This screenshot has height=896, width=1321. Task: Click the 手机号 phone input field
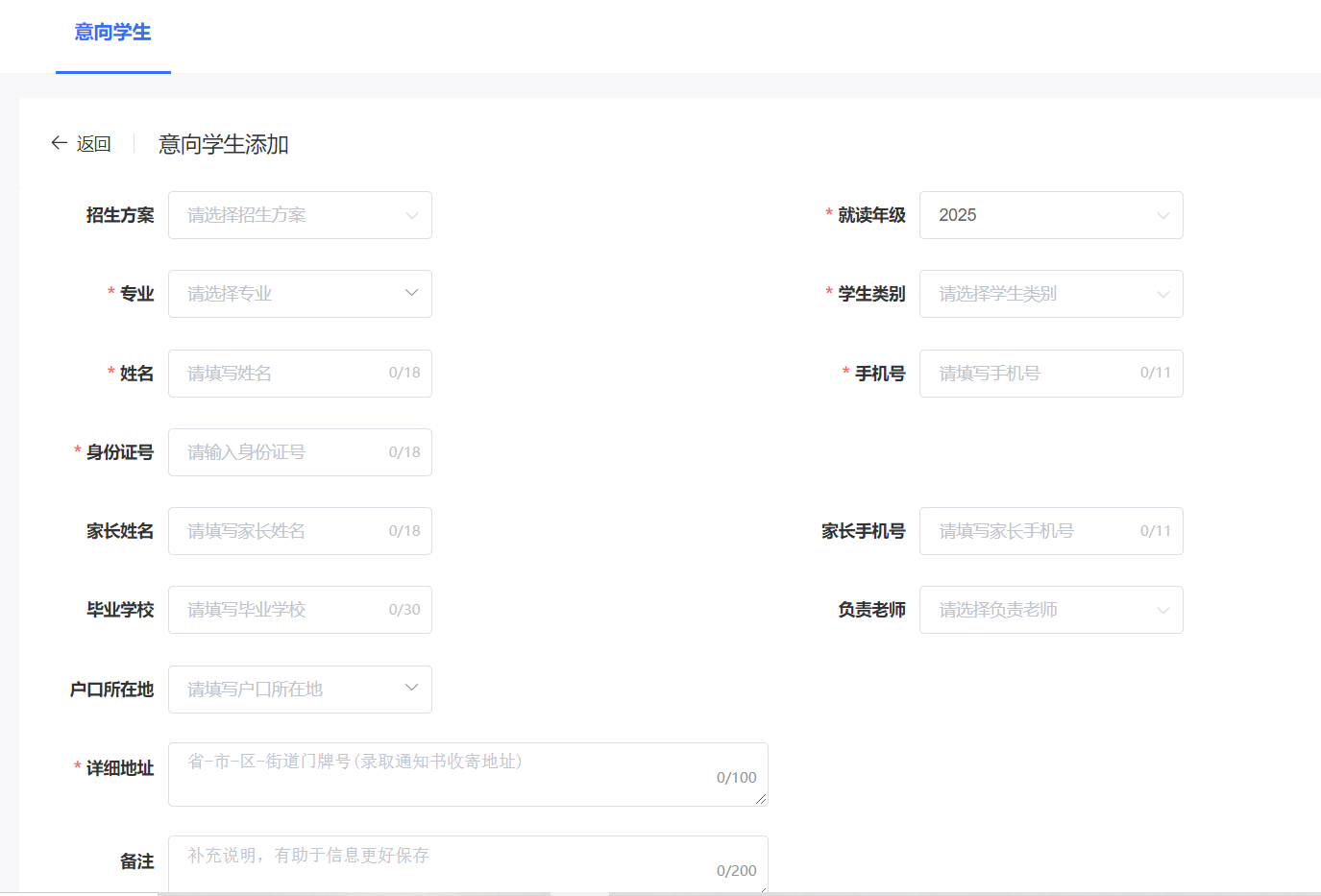click(1038, 374)
